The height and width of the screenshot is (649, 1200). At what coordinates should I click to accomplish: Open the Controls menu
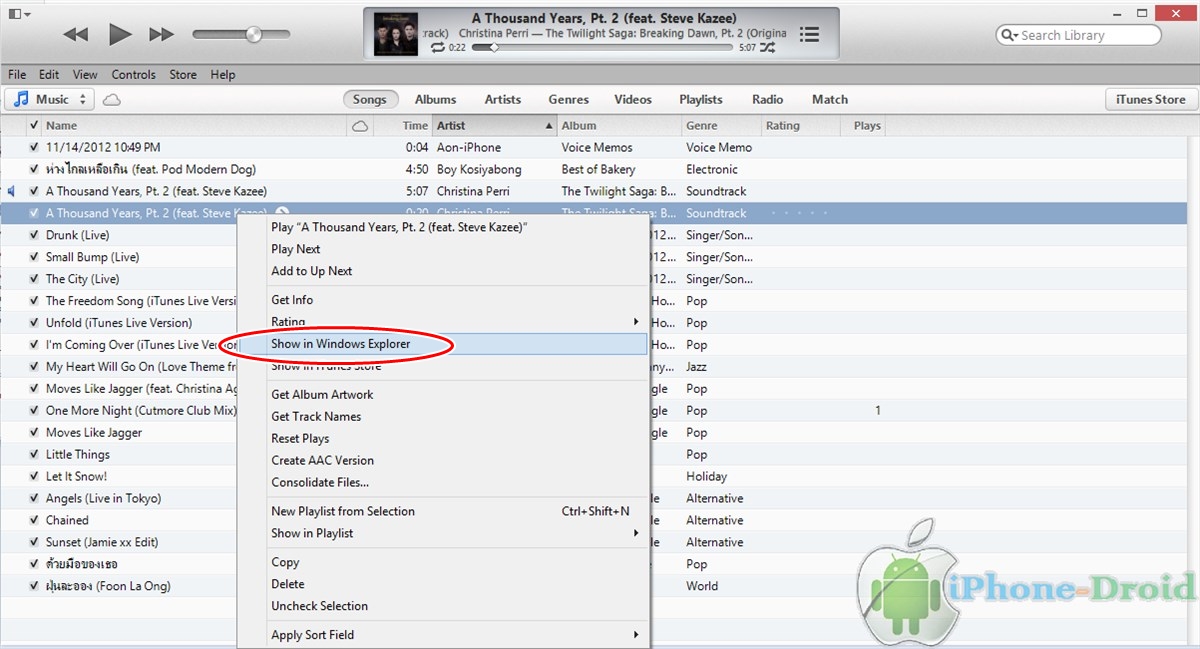[133, 74]
